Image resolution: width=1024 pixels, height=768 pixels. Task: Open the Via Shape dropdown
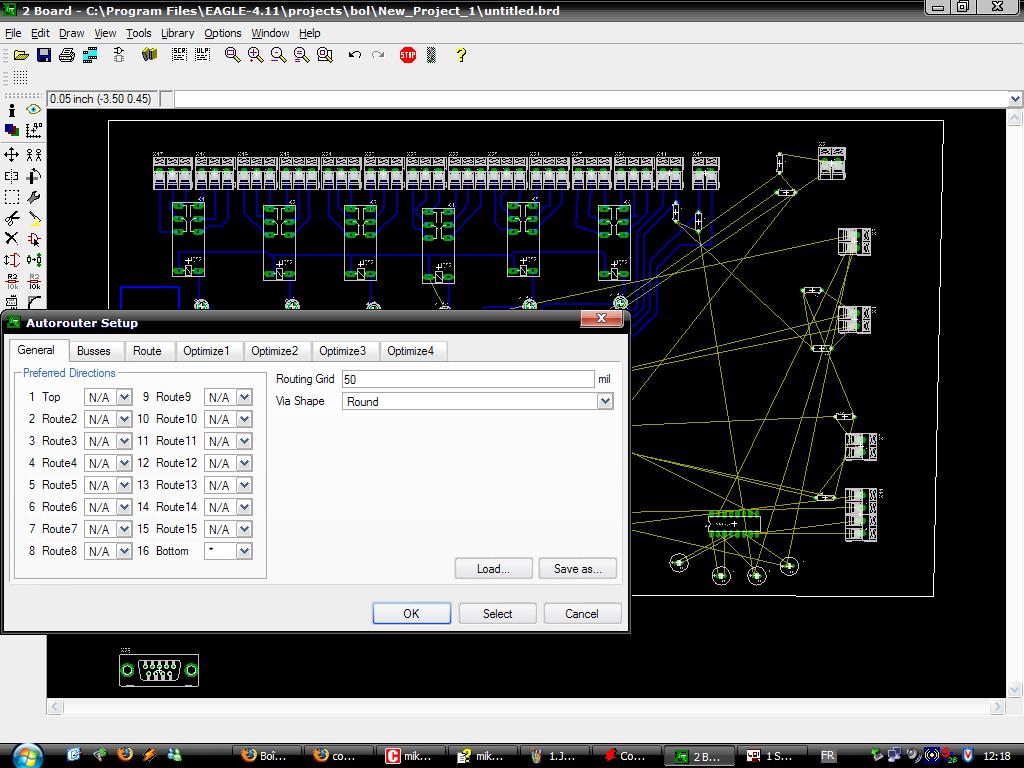click(x=604, y=401)
